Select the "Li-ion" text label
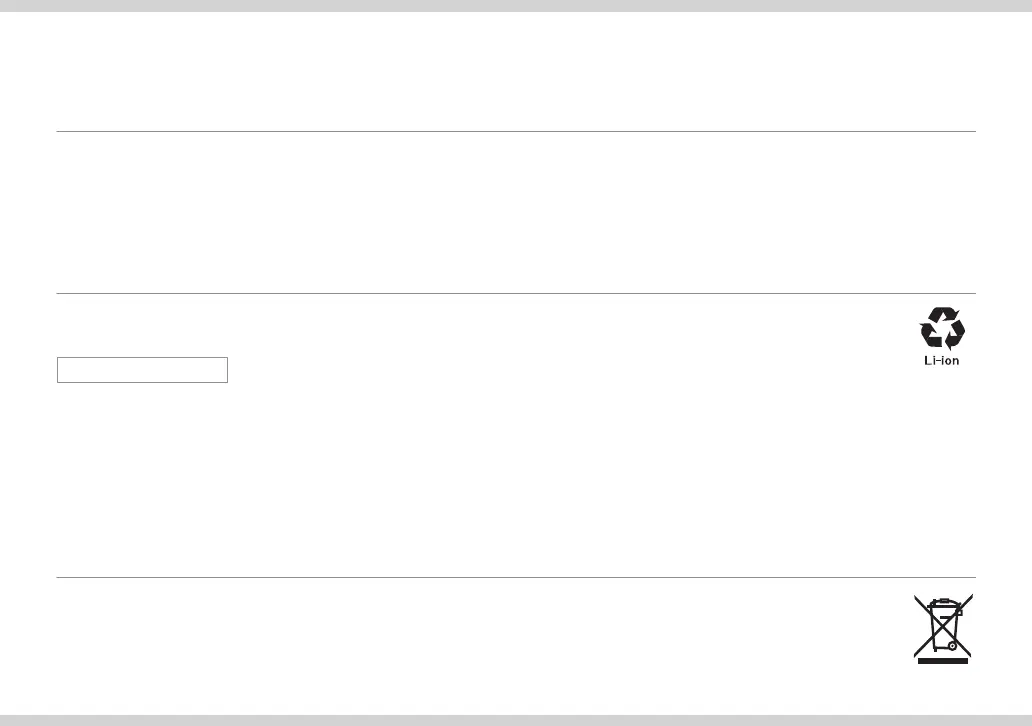The height and width of the screenshot is (726, 1032). [941, 361]
